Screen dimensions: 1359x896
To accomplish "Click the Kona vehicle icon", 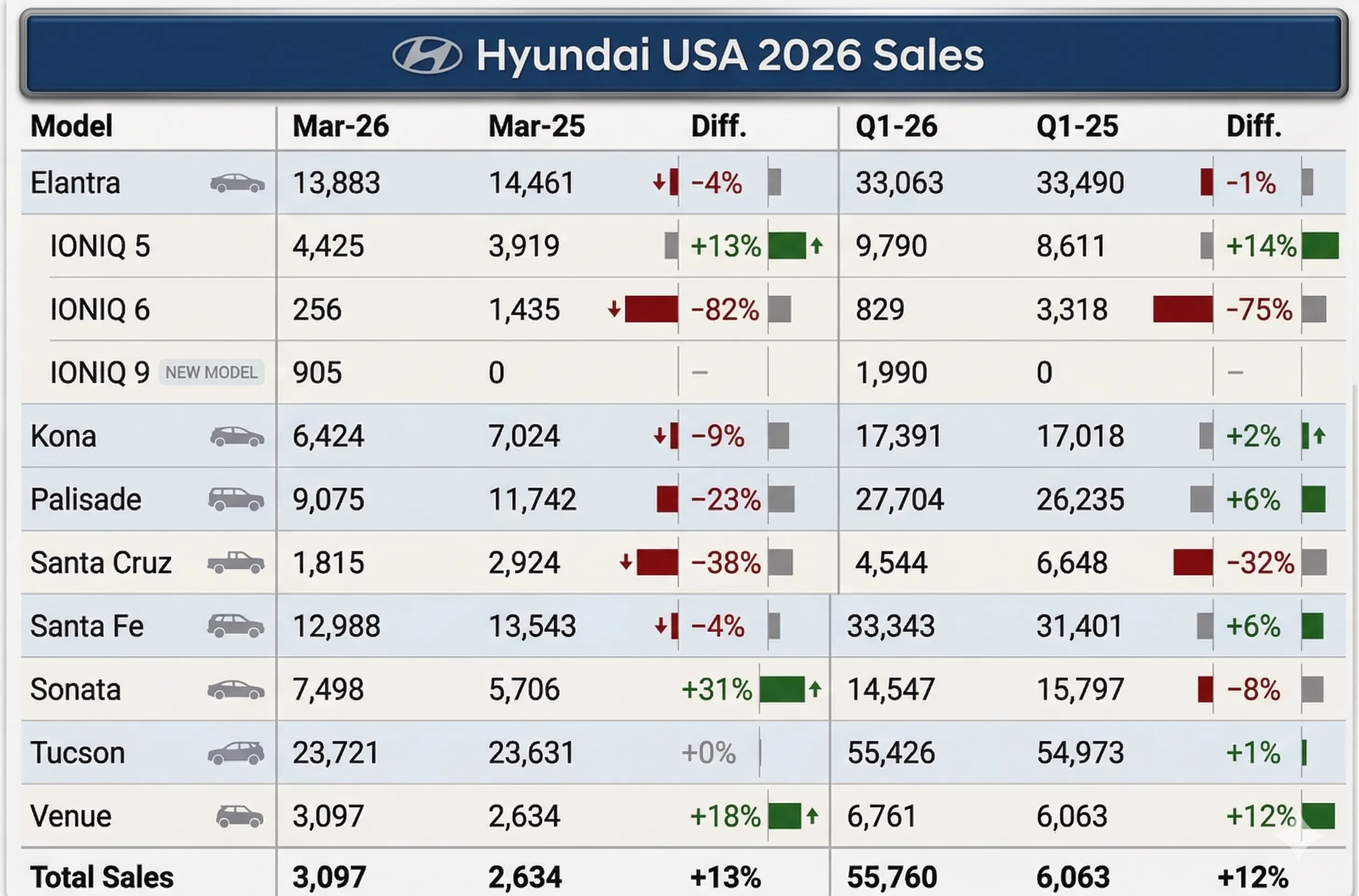I will pyautogui.click(x=237, y=437).
